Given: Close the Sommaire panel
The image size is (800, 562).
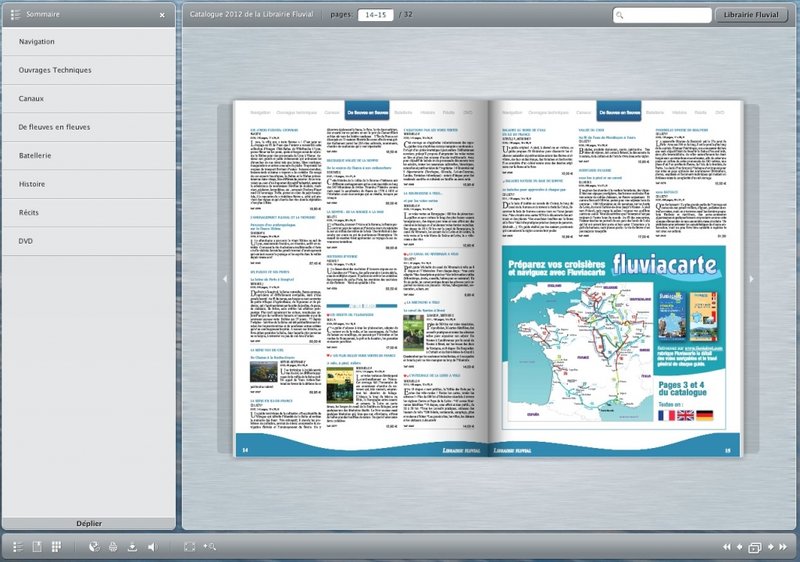Looking at the screenshot, I should (x=162, y=15).
